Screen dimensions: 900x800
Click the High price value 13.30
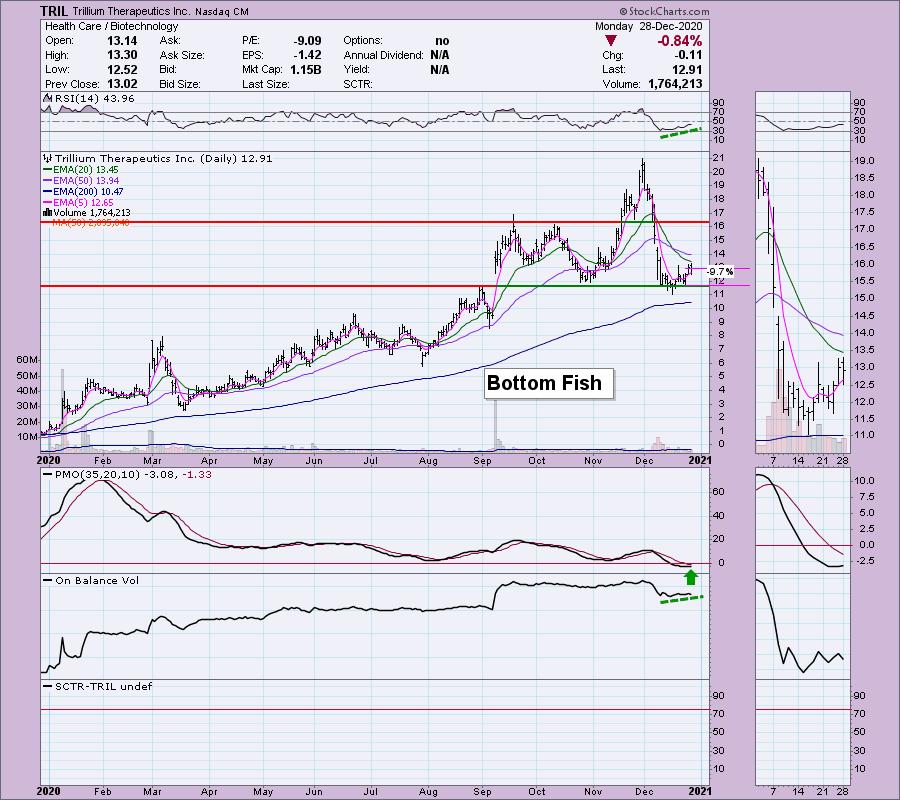click(122, 55)
